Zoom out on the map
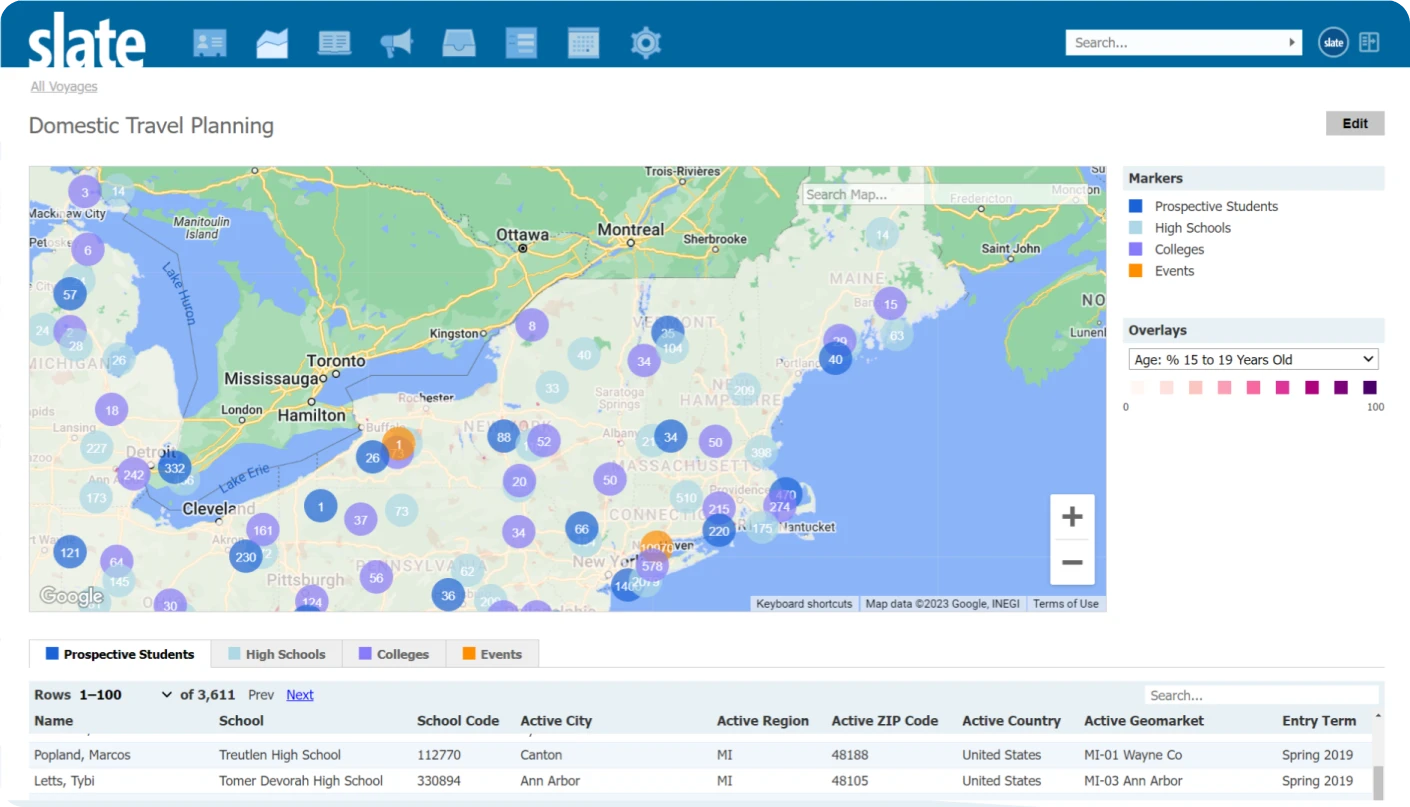Screen dimensions: 1410x807 coord(1072,562)
